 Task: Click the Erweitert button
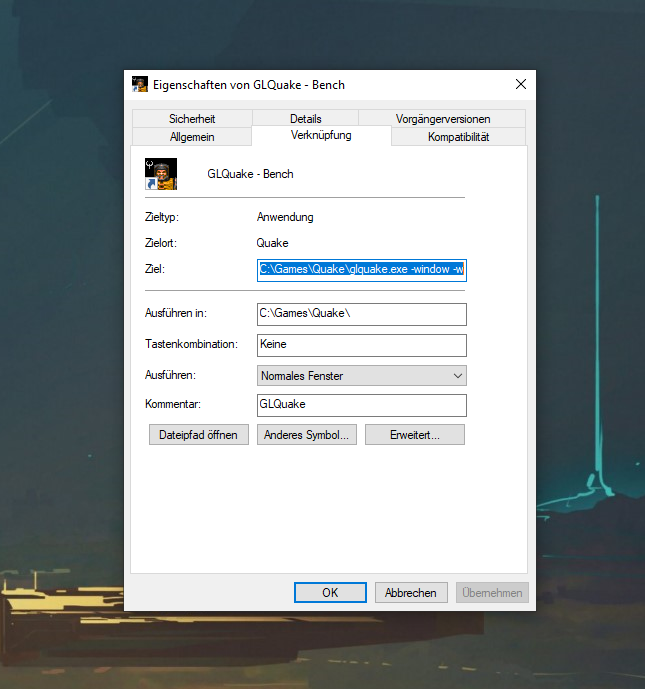coord(415,435)
